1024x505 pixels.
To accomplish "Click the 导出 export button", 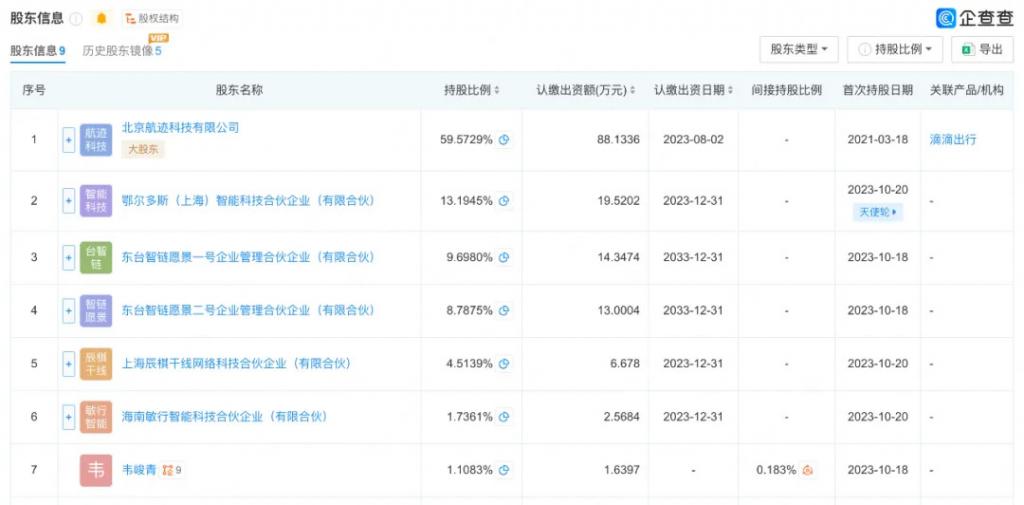I will click(982, 49).
